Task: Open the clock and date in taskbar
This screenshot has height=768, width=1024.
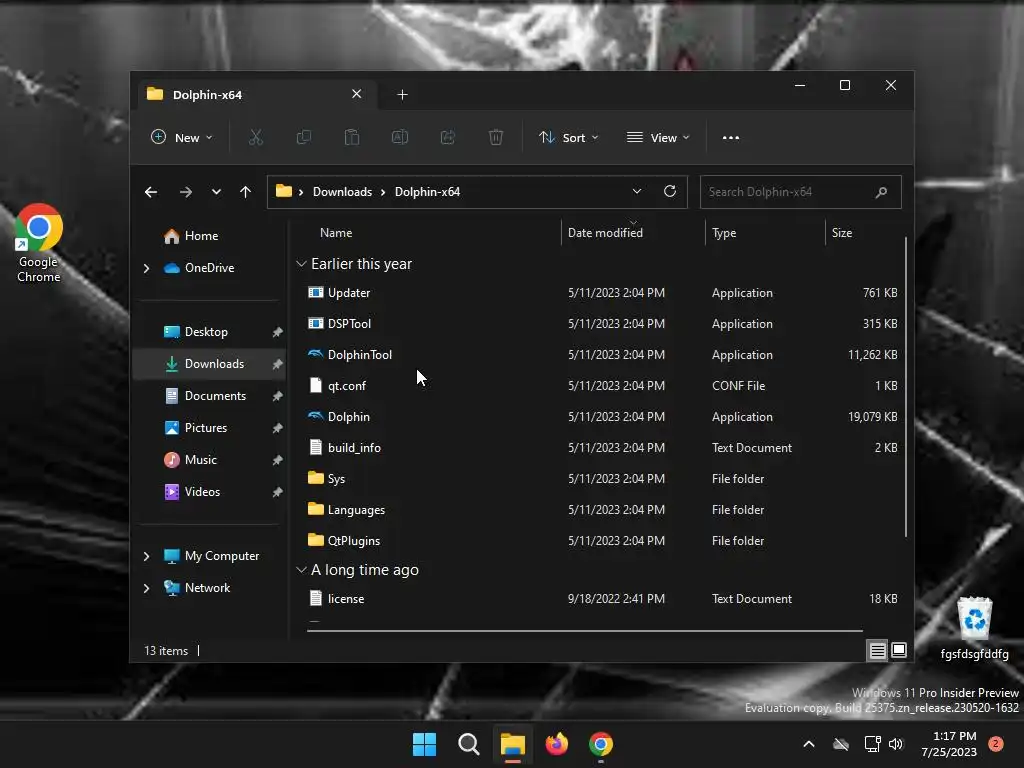Action: tap(949, 744)
